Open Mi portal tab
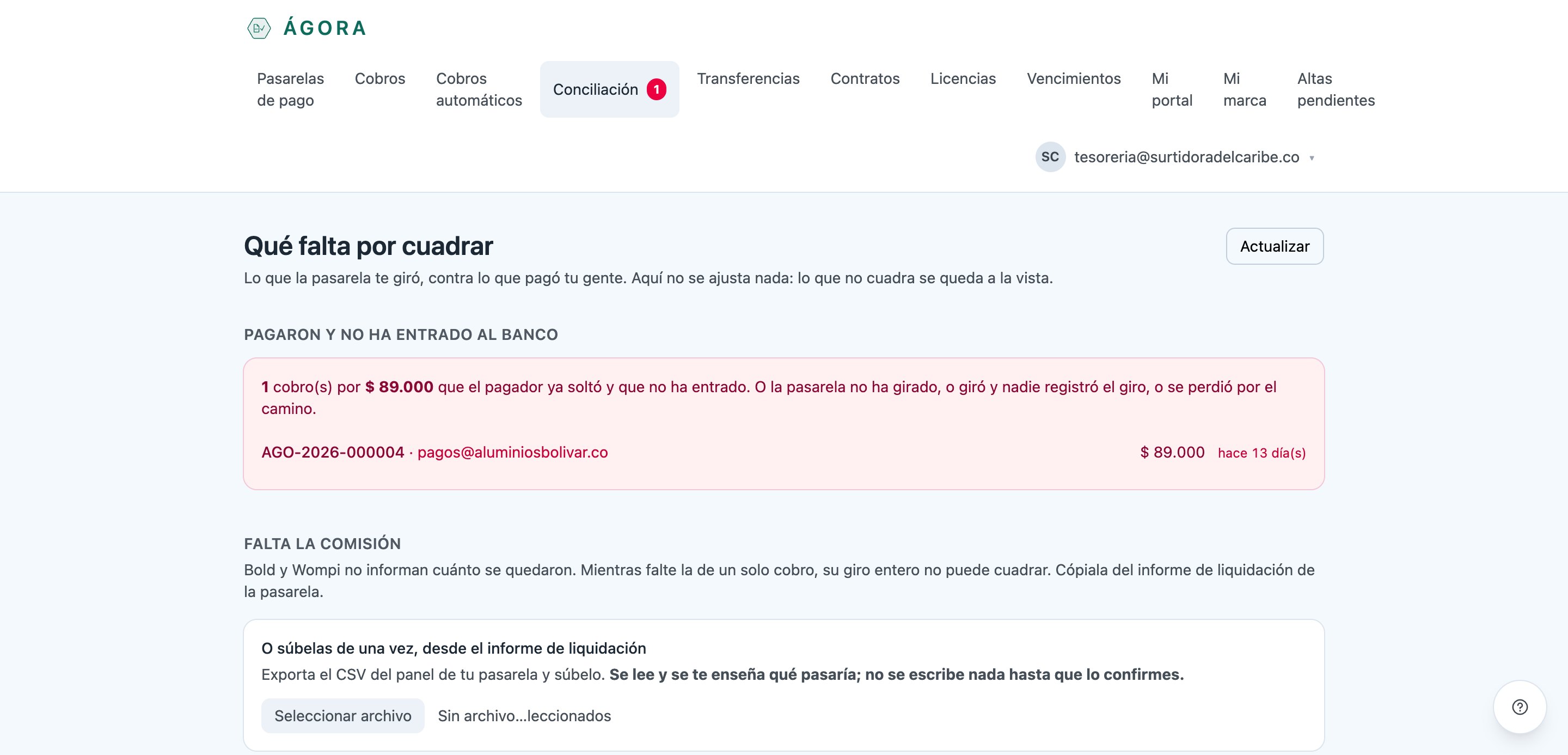1568x755 pixels. pos(1172,89)
